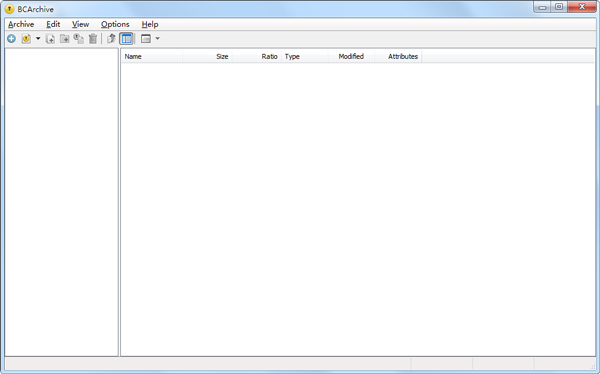Click the trash can delete icon

(93, 39)
